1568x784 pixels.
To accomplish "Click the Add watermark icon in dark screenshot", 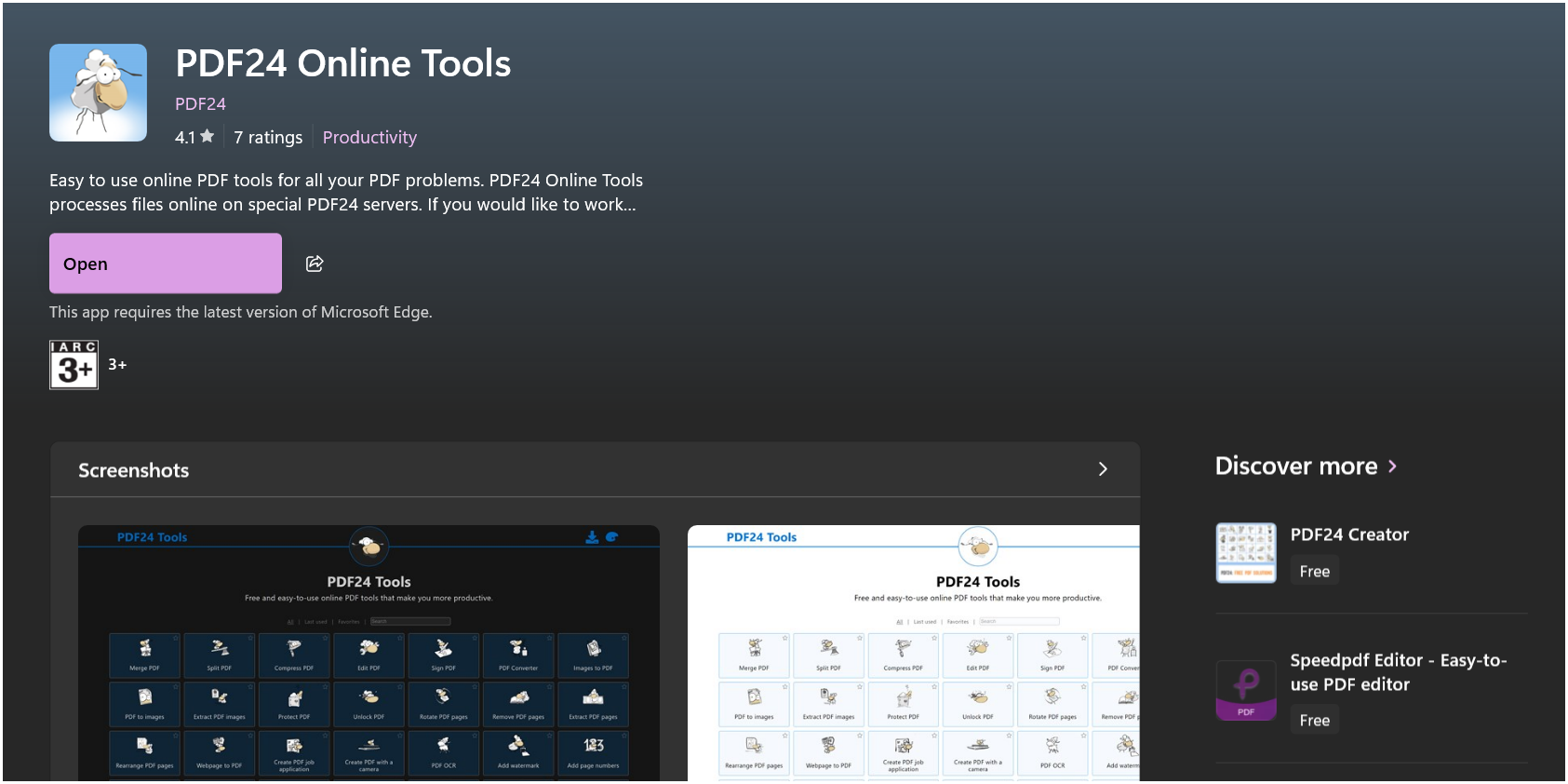I will (518, 753).
